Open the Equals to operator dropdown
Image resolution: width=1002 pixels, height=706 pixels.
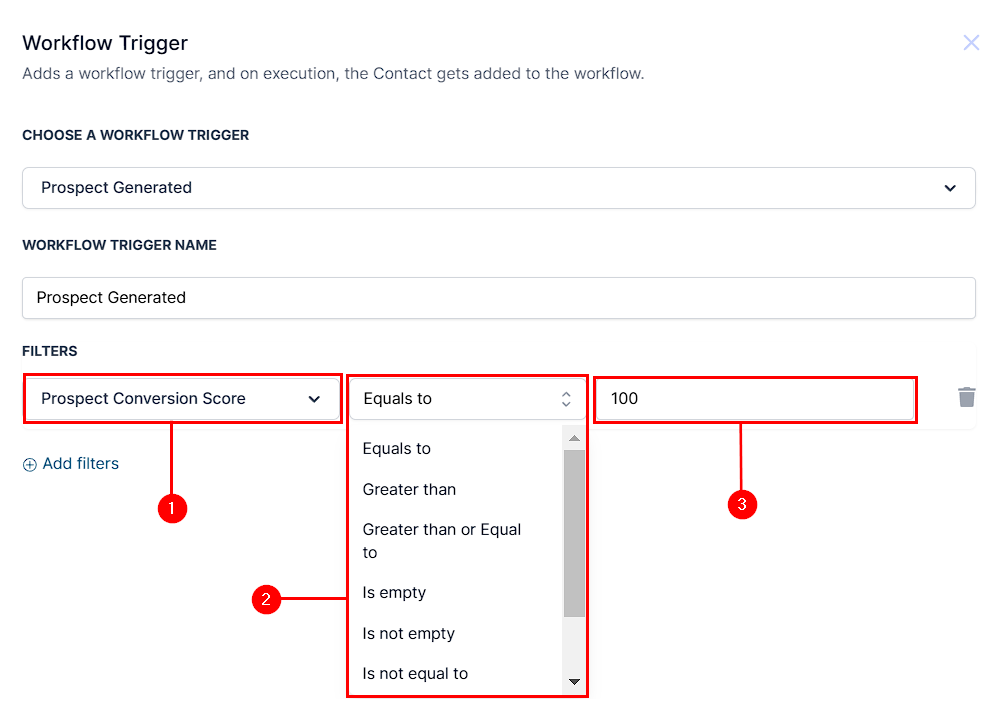(x=467, y=399)
